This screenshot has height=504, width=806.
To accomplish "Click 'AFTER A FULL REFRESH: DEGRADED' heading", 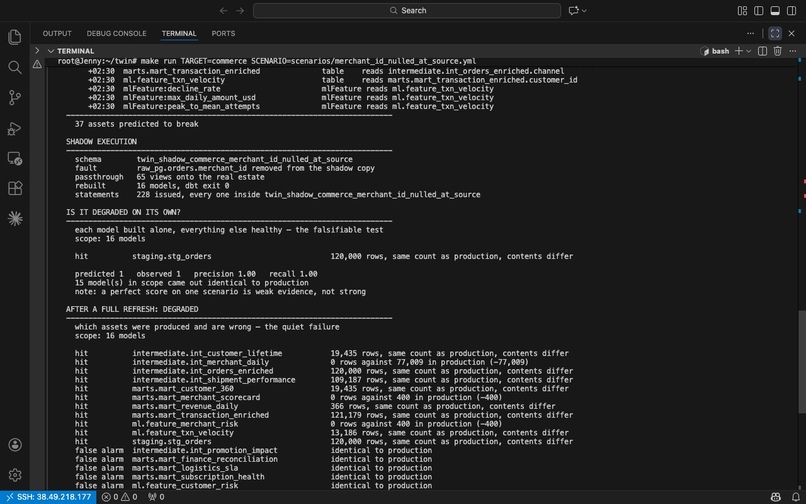I will point(132,309).
